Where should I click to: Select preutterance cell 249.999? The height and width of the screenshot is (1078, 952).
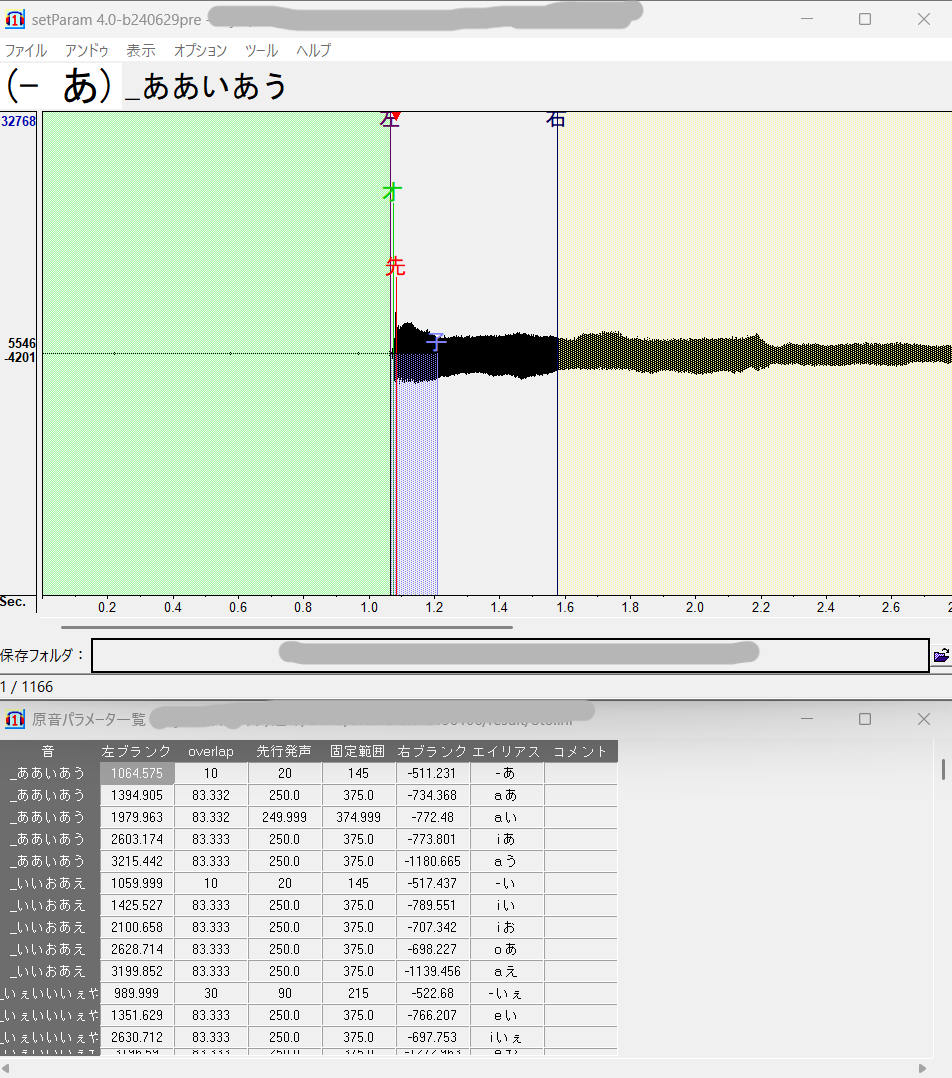point(285,817)
